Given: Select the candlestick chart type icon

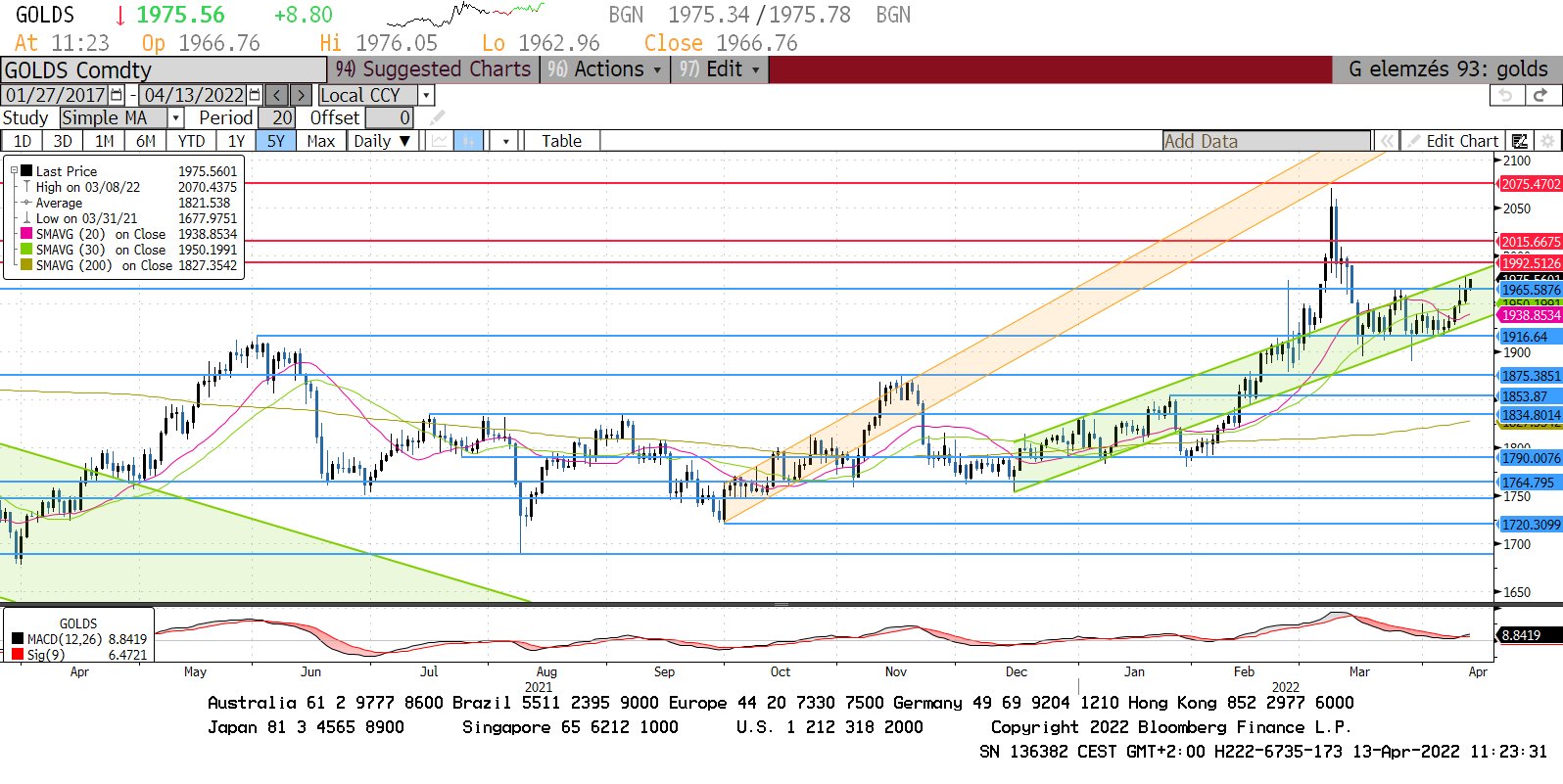Looking at the screenshot, I should (x=469, y=141).
